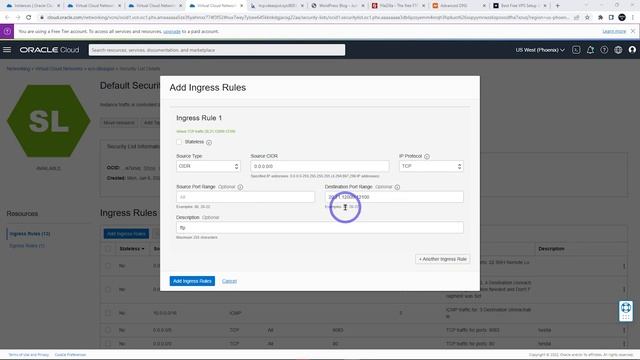This screenshot has width=640, height=360.
Task: Sort by the Stateless column header
Action: 131,249
